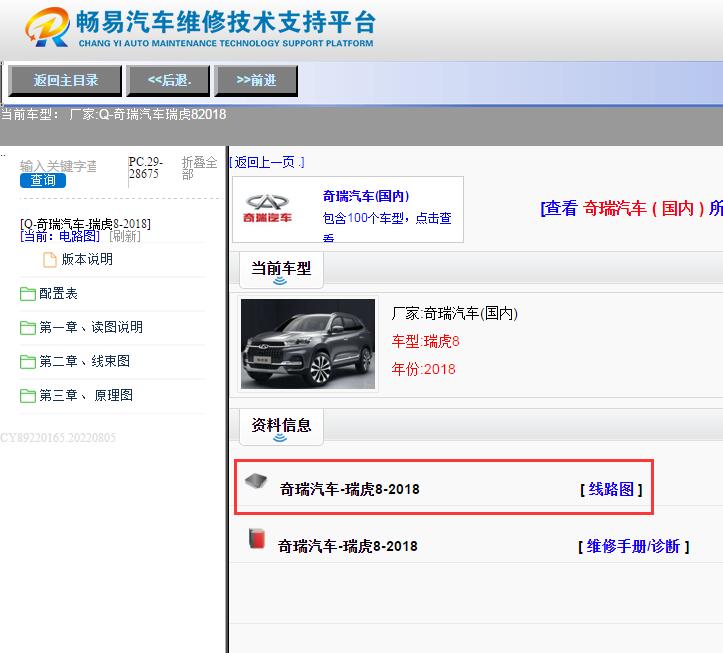The height and width of the screenshot is (653, 723).
Task: Click 返回上一页 link
Action: pos(267,162)
